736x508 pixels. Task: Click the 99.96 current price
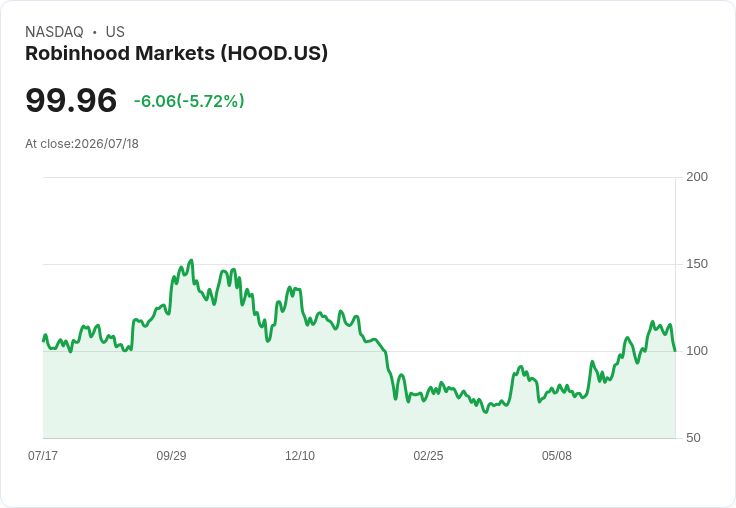pos(71,100)
